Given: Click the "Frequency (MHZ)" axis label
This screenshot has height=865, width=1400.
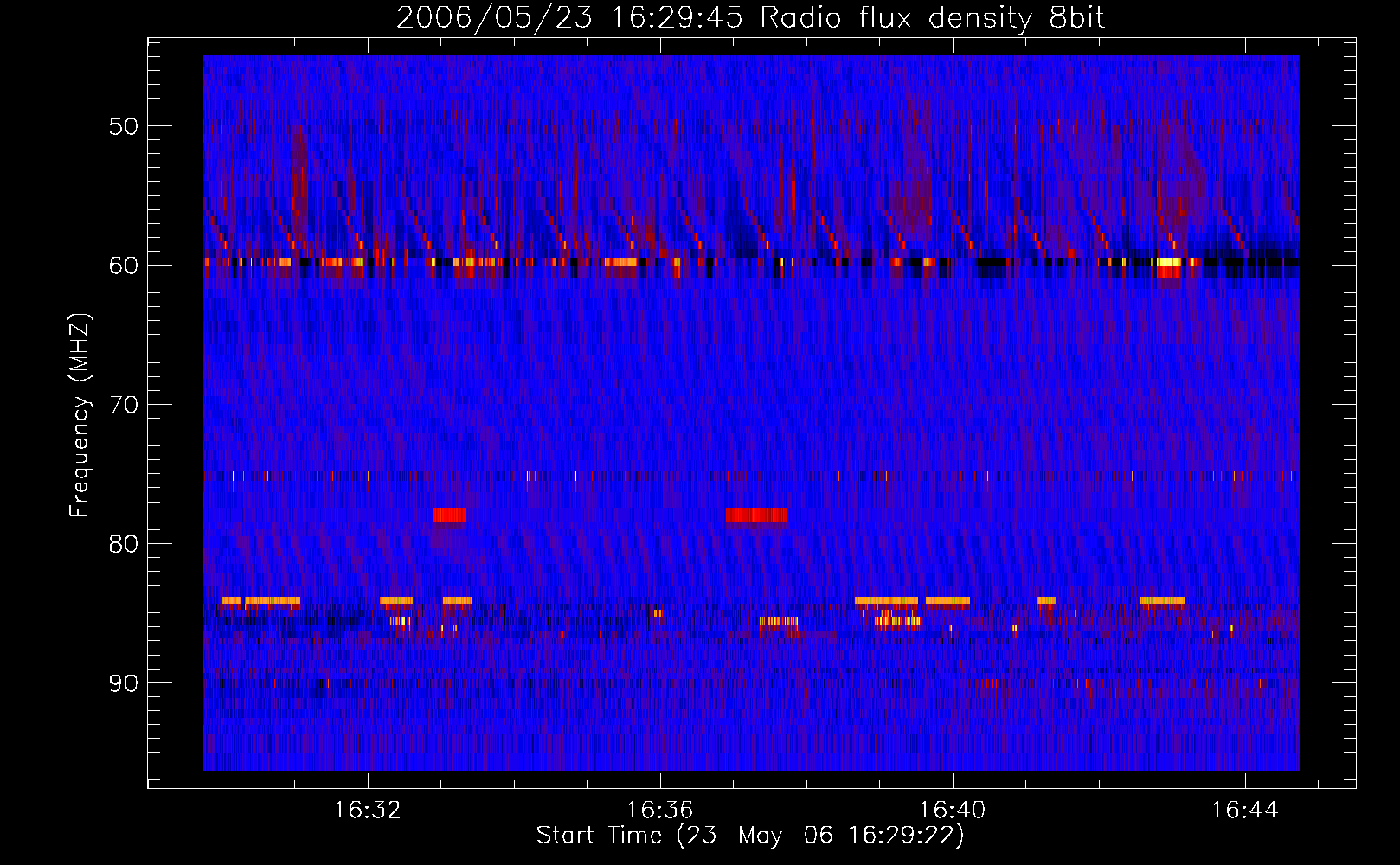Looking at the screenshot, I should click(x=80, y=415).
